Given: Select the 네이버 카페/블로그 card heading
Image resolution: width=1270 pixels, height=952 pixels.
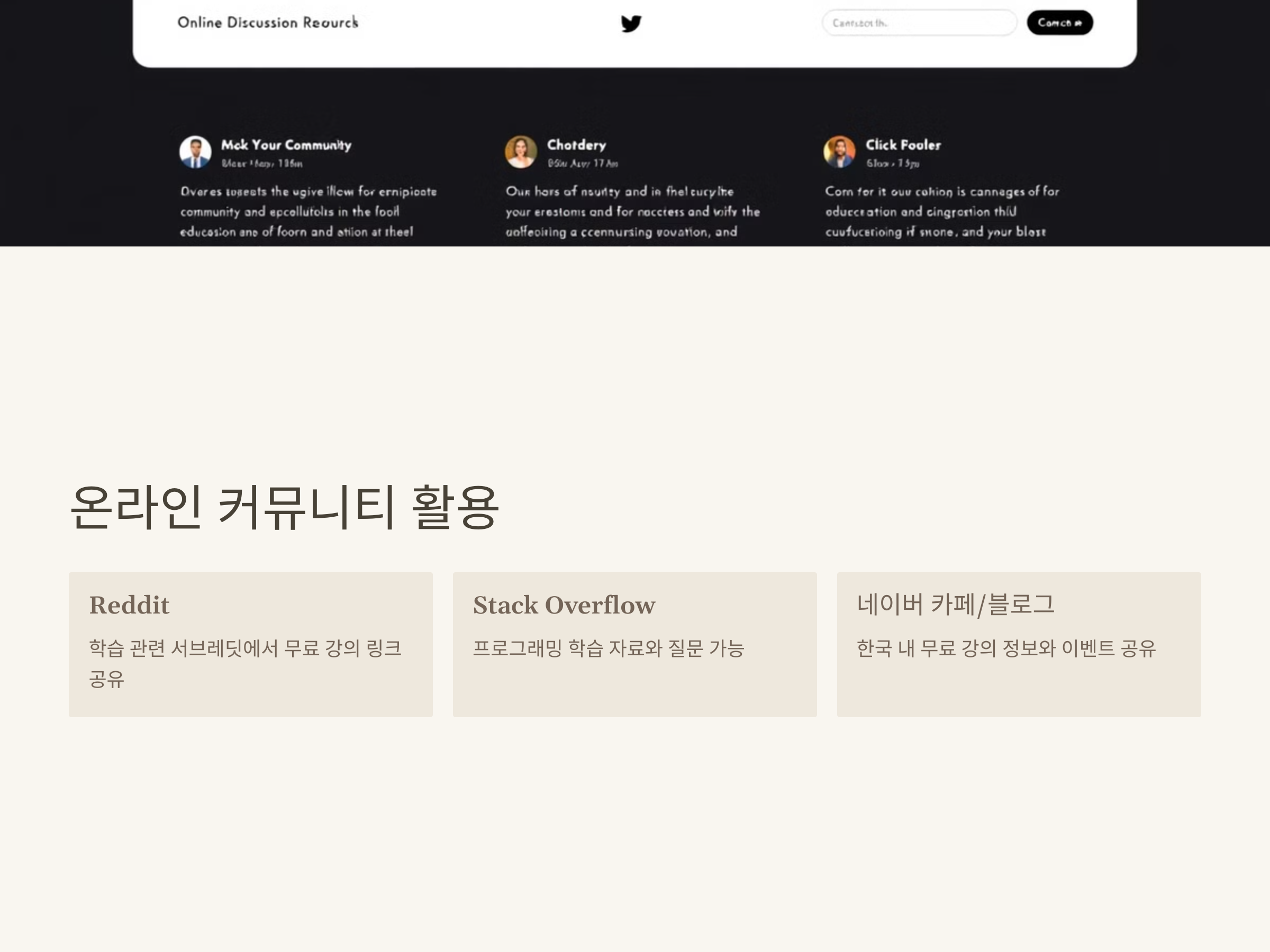Looking at the screenshot, I should (x=955, y=604).
